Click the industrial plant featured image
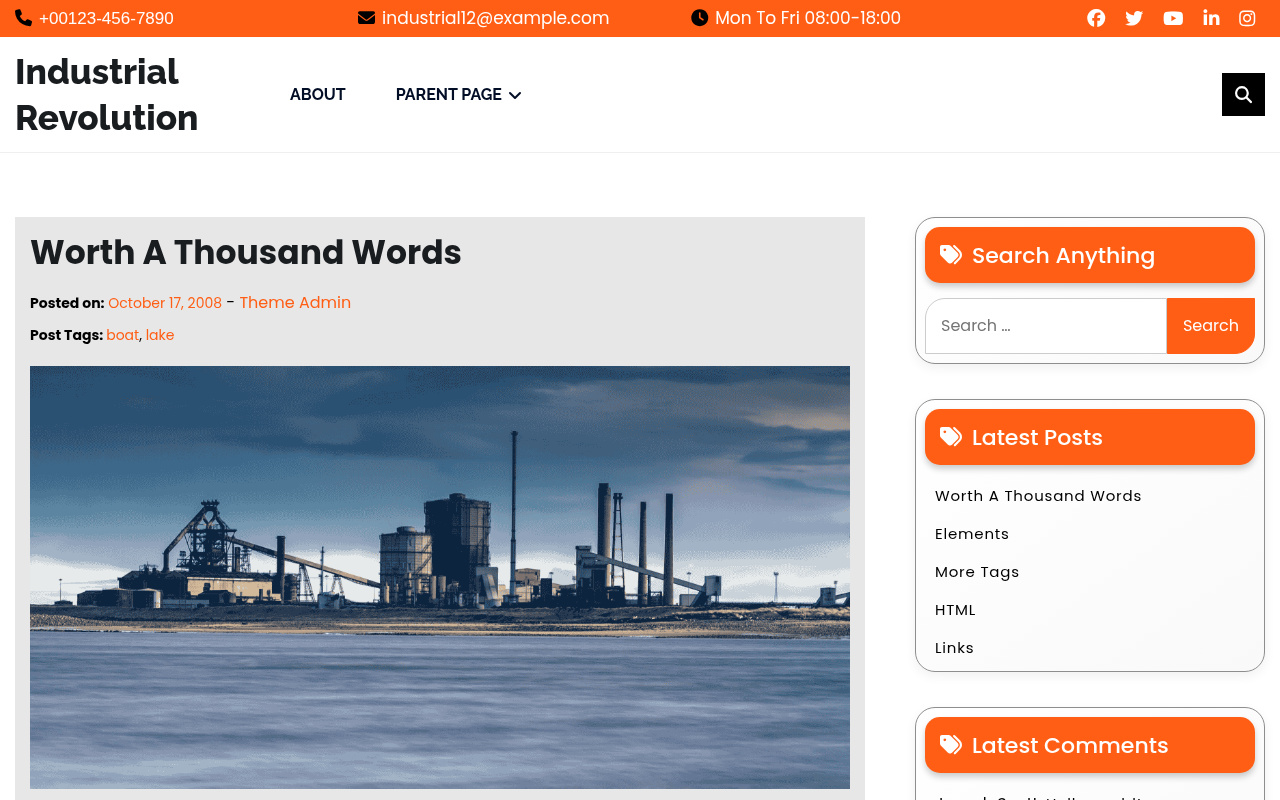Screen dimensions: 1280x800 [x=440, y=577]
